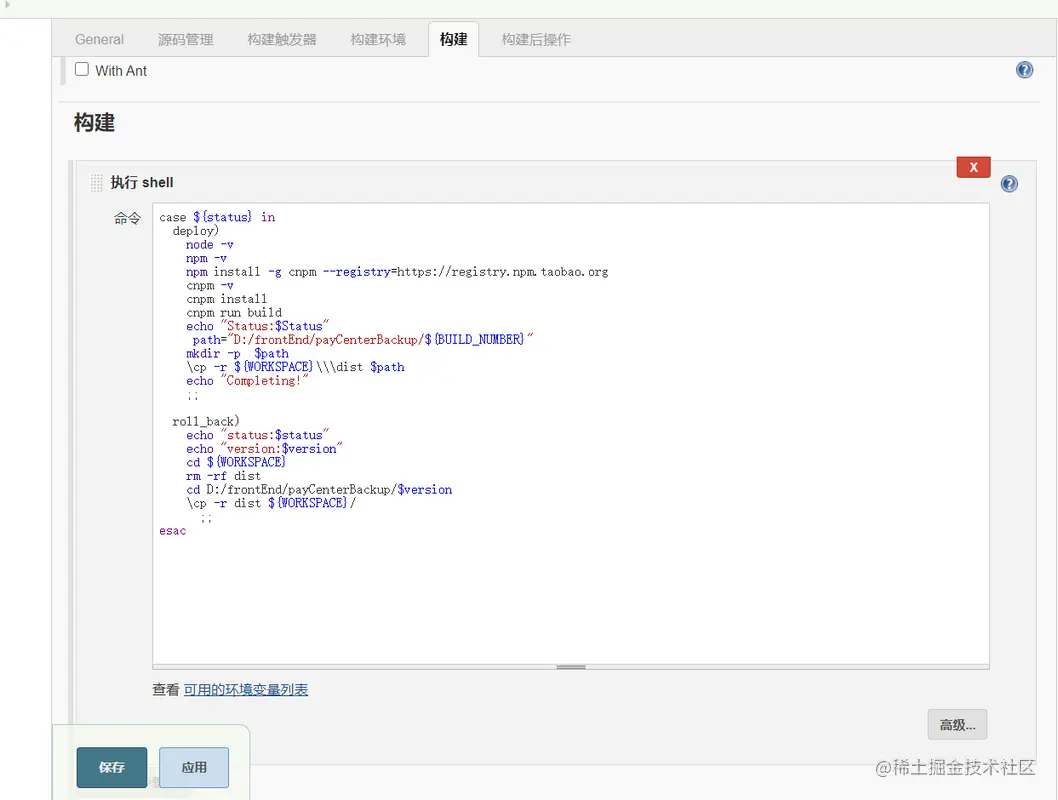Click the 'case ${status} in' line
Image resolution: width=1058 pixels, height=800 pixels.
click(x=217, y=217)
